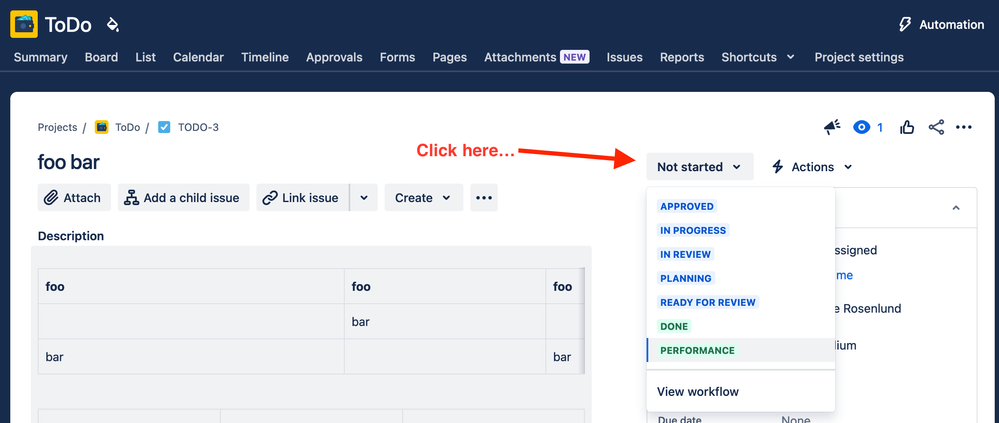Click the Description heading
The image size is (999, 423).
coord(71,236)
